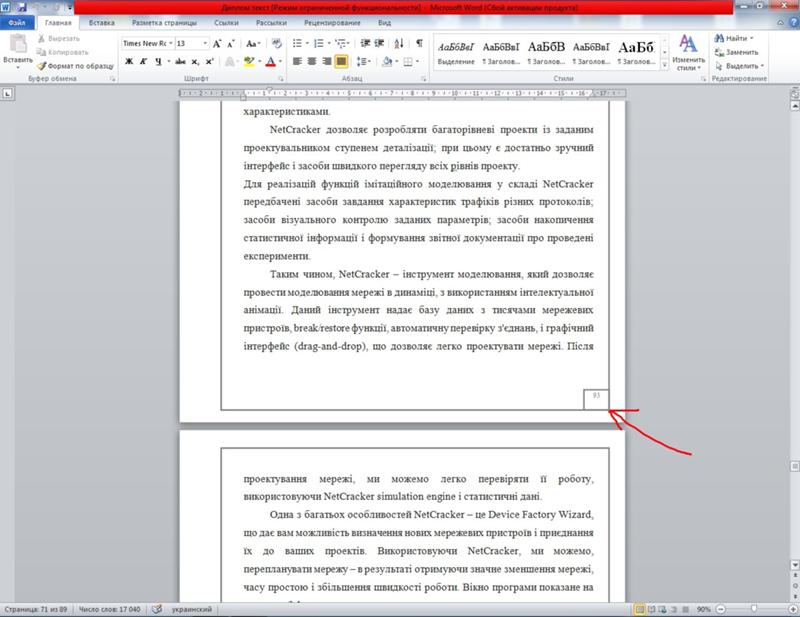Decrease paragraph indent
This screenshot has width=800, height=617.
(365, 43)
